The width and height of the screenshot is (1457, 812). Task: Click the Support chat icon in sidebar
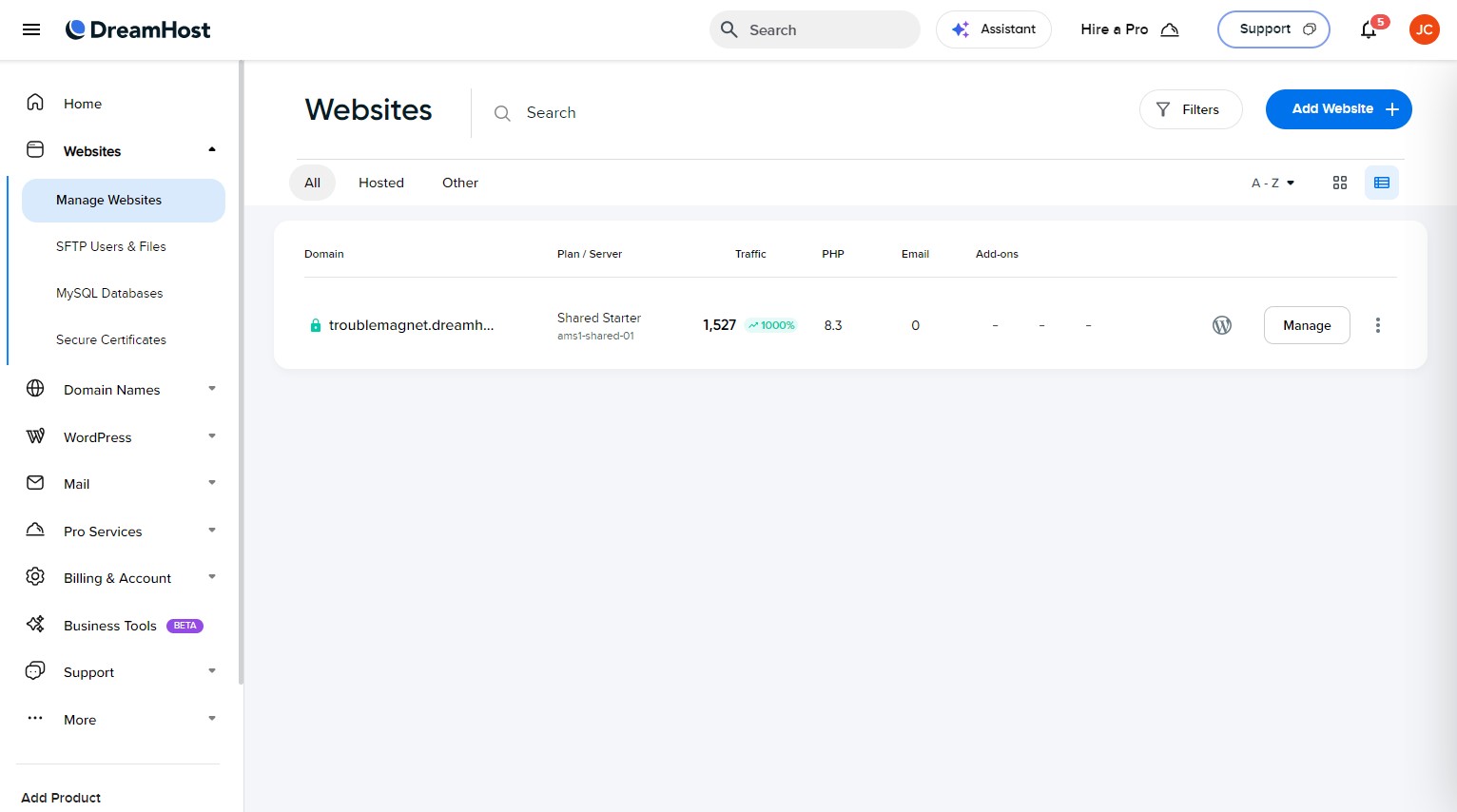[x=35, y=670]
